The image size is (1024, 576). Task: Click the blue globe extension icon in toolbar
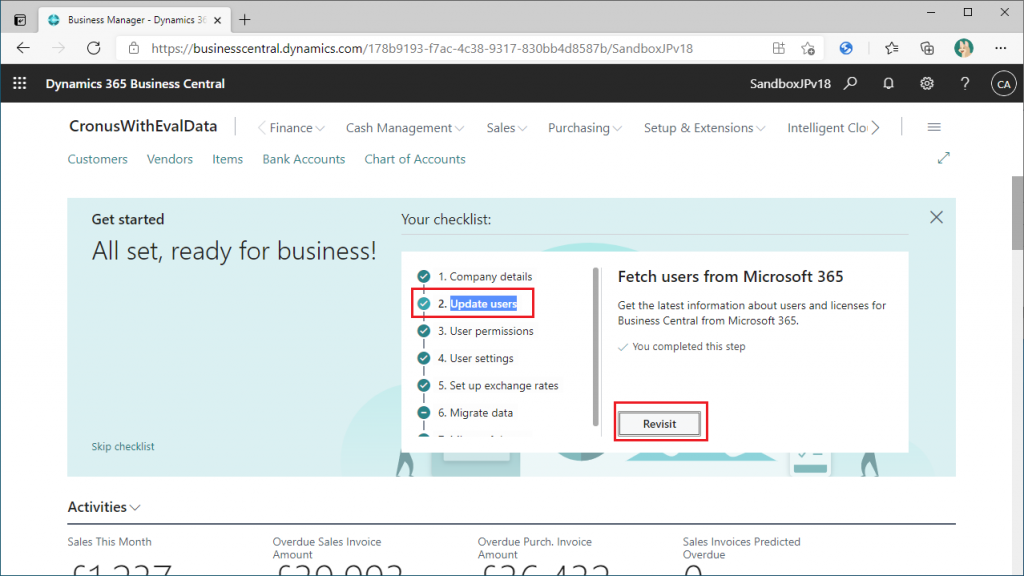[x=846, y=48]
